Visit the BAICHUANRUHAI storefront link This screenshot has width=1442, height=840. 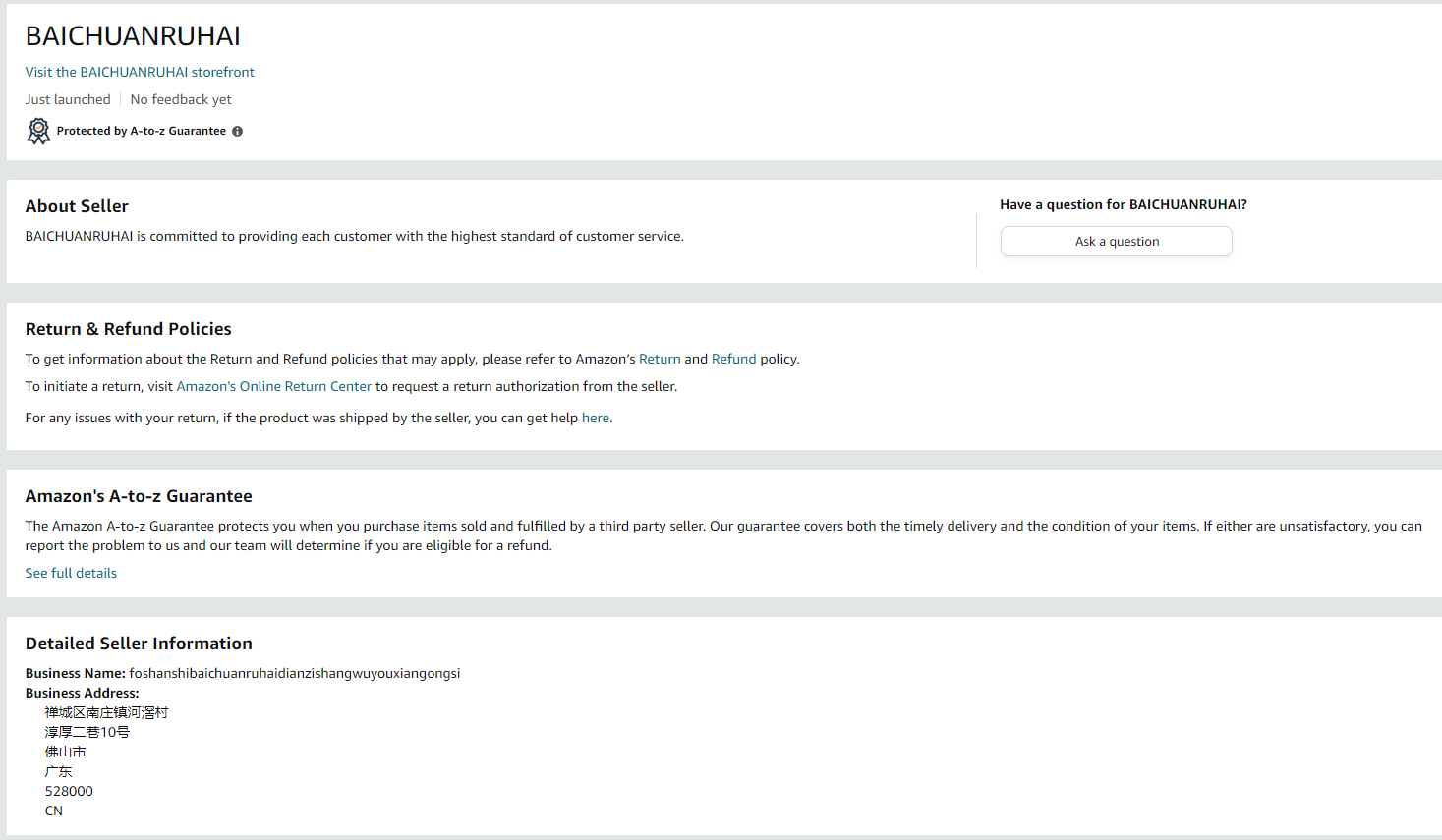(x=140, y=72)
